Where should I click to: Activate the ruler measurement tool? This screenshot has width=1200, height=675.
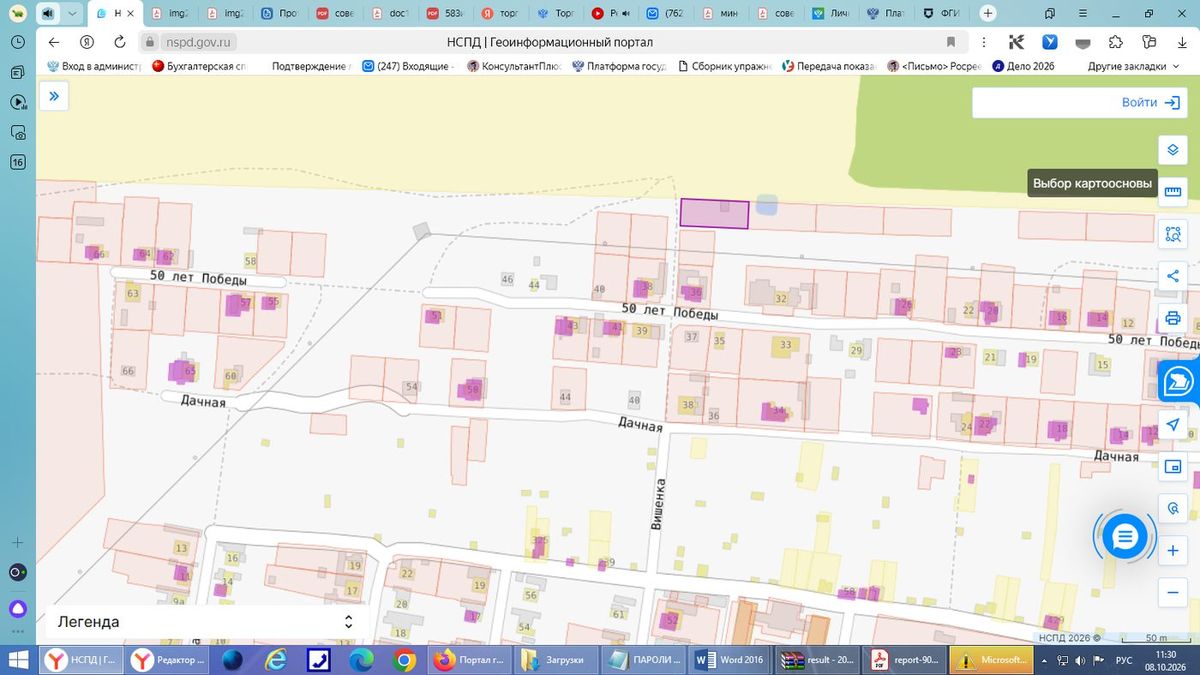pyautogui.click(x=1172, y=192)
